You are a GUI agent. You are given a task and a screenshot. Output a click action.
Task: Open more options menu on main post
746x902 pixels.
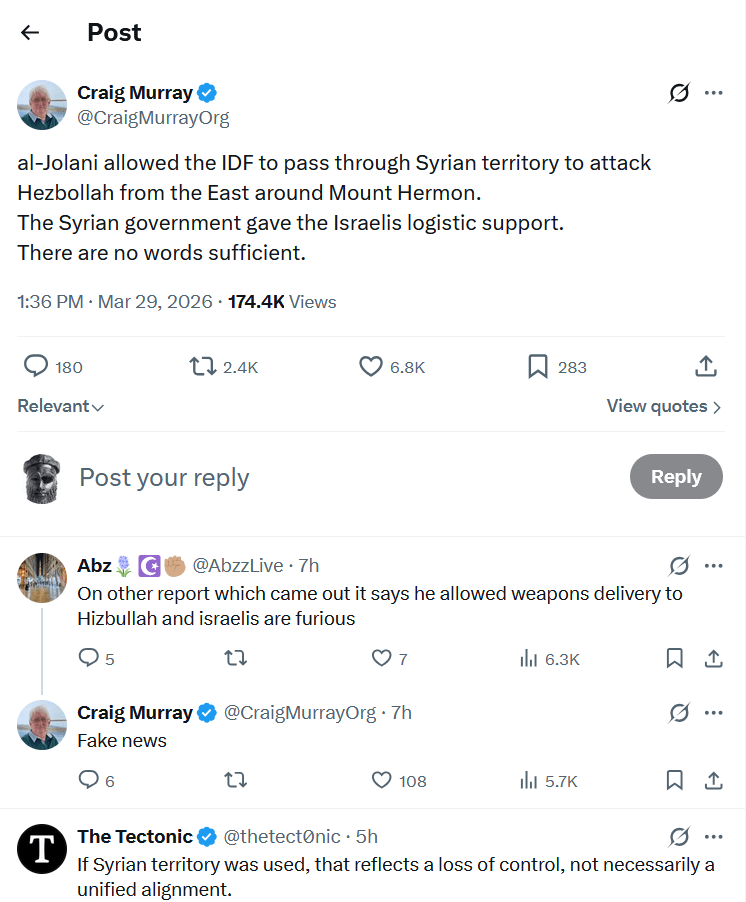713,93
